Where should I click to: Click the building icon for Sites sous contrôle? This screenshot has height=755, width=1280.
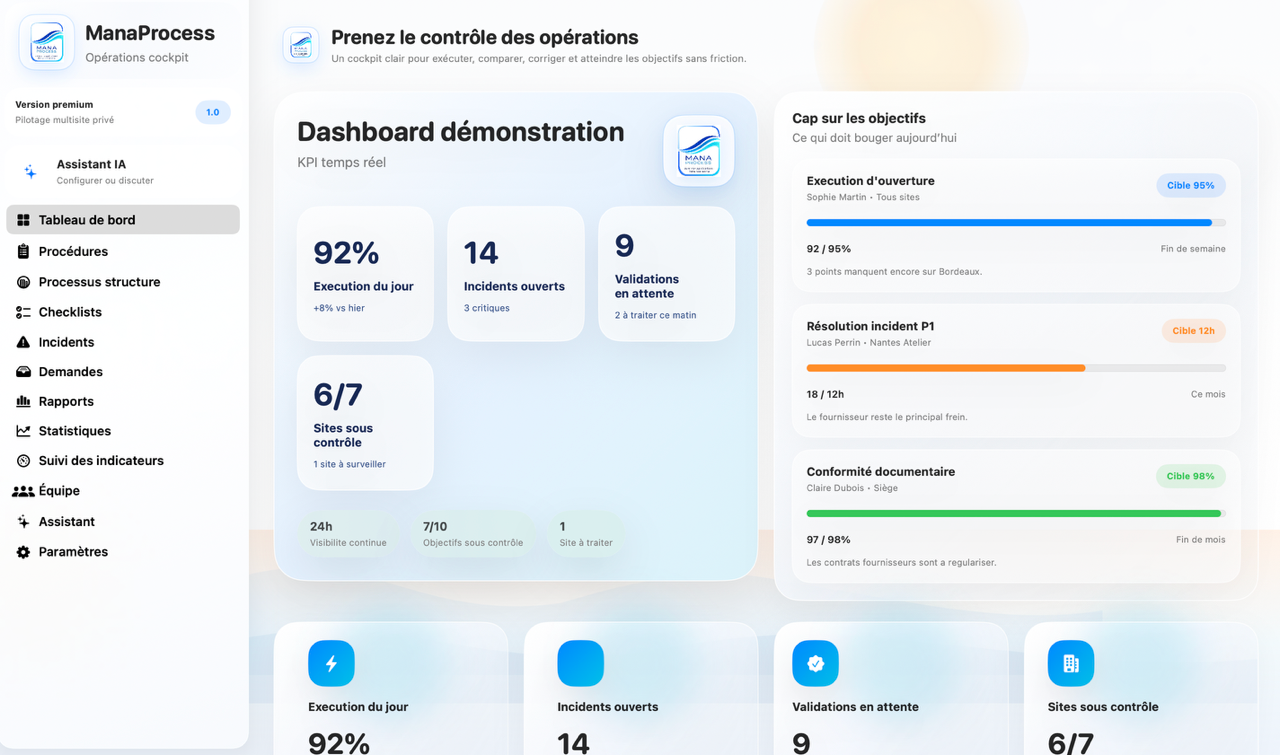(x=1070, y=663)
